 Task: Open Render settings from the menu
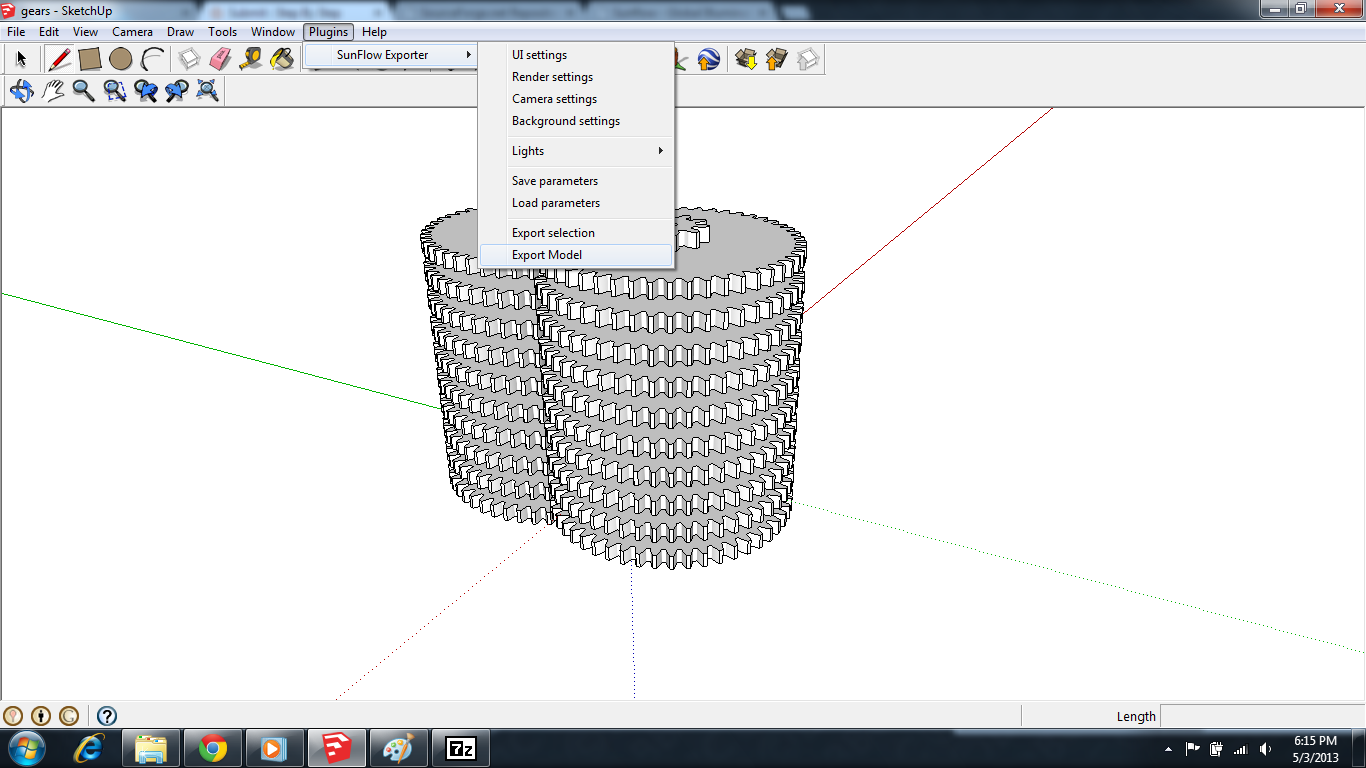552,77
